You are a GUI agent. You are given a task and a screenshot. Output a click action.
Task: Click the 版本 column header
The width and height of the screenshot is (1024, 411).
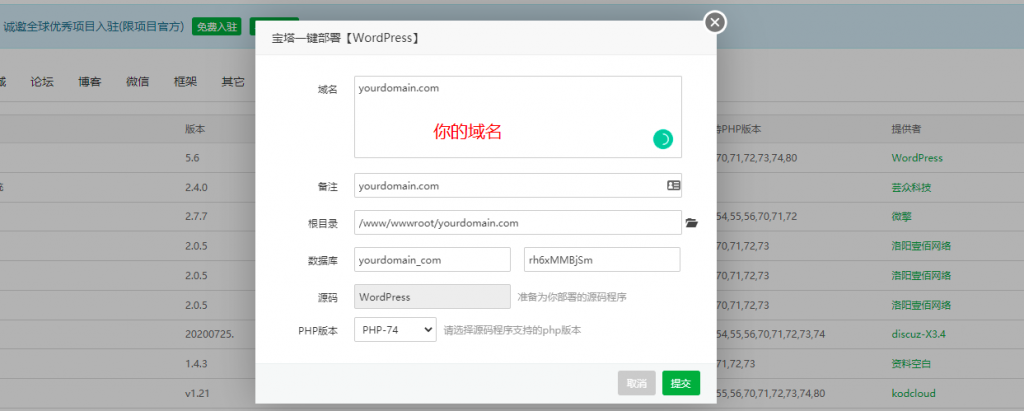coord(195,129)
